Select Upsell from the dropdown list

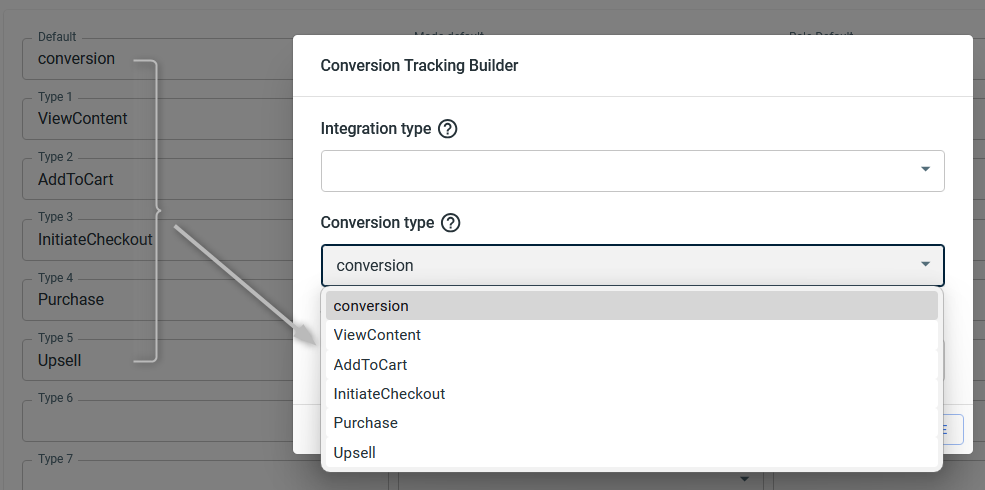point(631,452)
